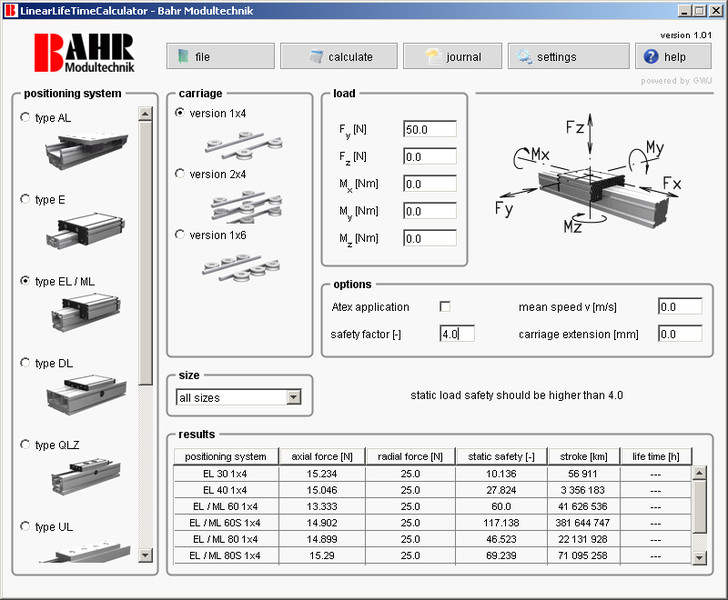Open the size dropdown list
This screenshot has width=728, height=600.
point(293,397)
